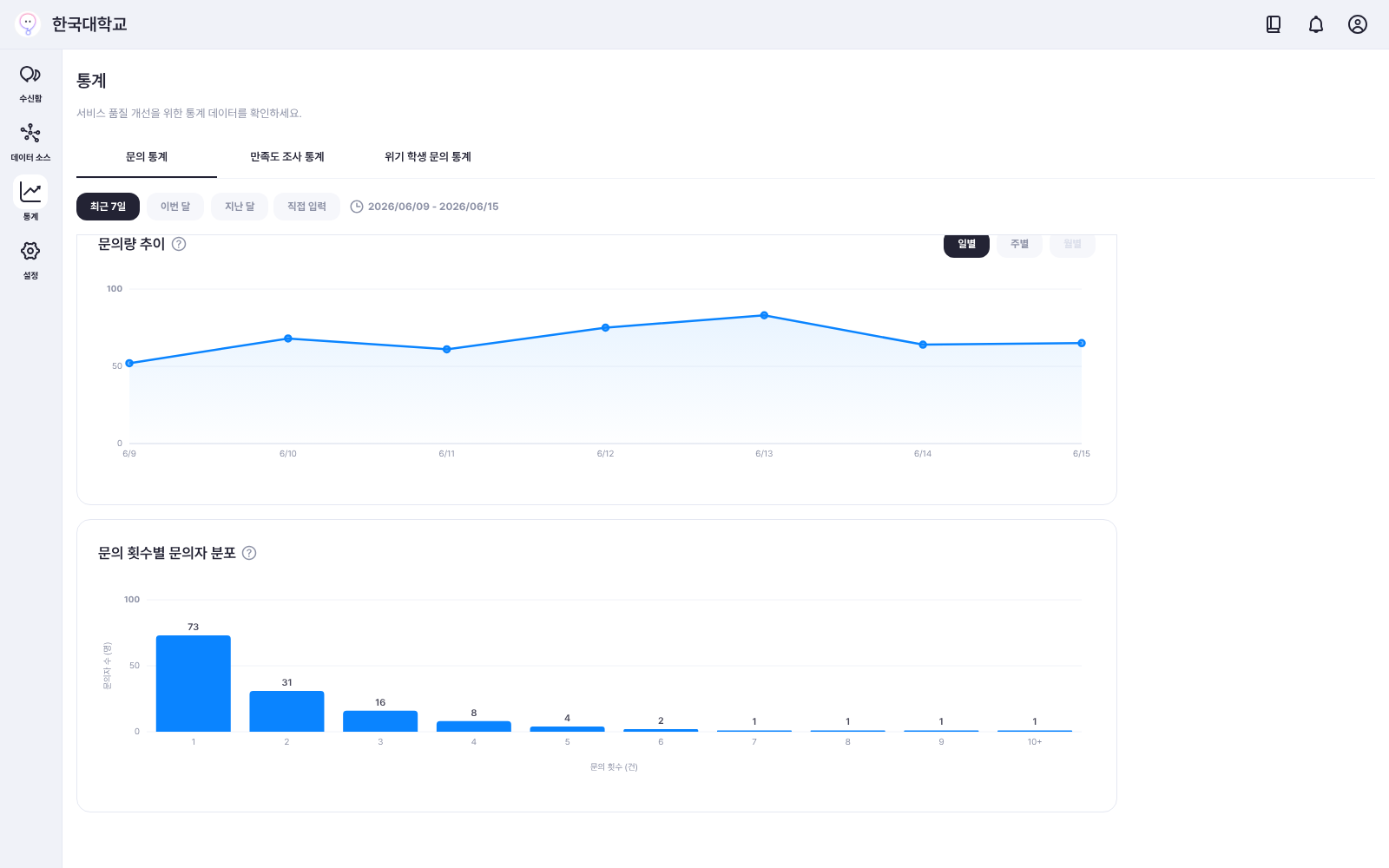The image size is (1389, 868).
Task: Click the 한국대학교 logo icon
Action: point(28,24)
